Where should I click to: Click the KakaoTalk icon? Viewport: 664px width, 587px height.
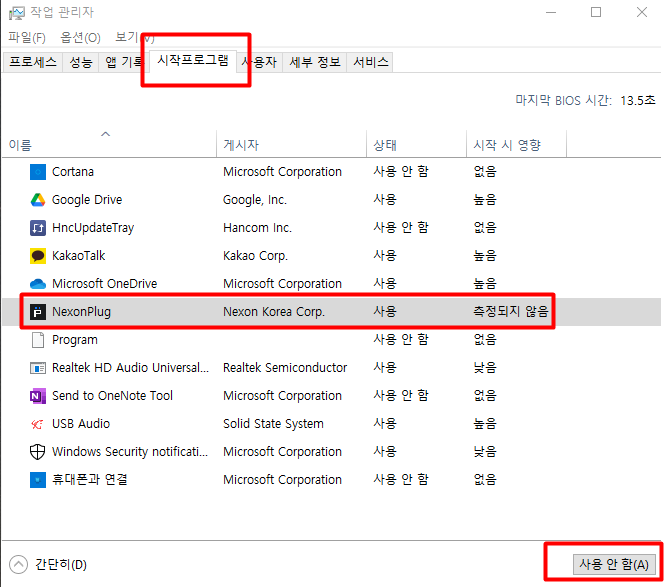[38, 255]
